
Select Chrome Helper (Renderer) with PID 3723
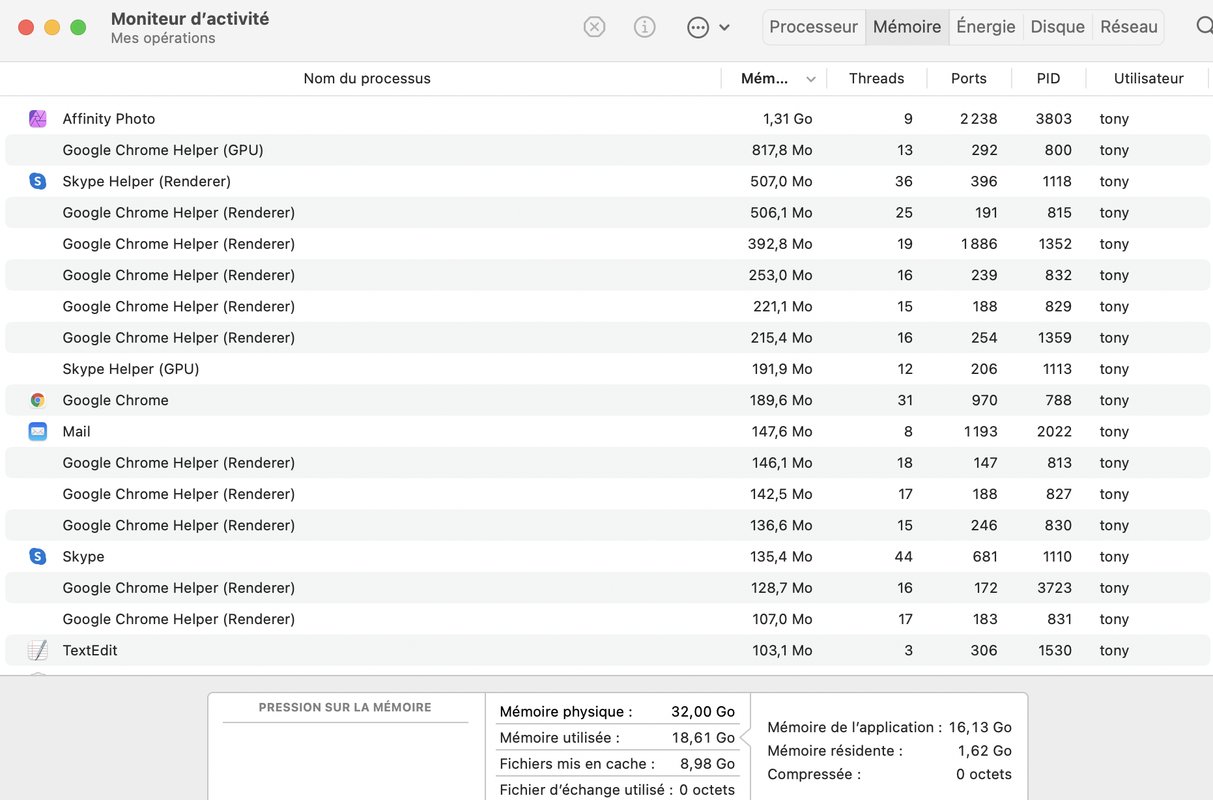click(x=608, y=587)
